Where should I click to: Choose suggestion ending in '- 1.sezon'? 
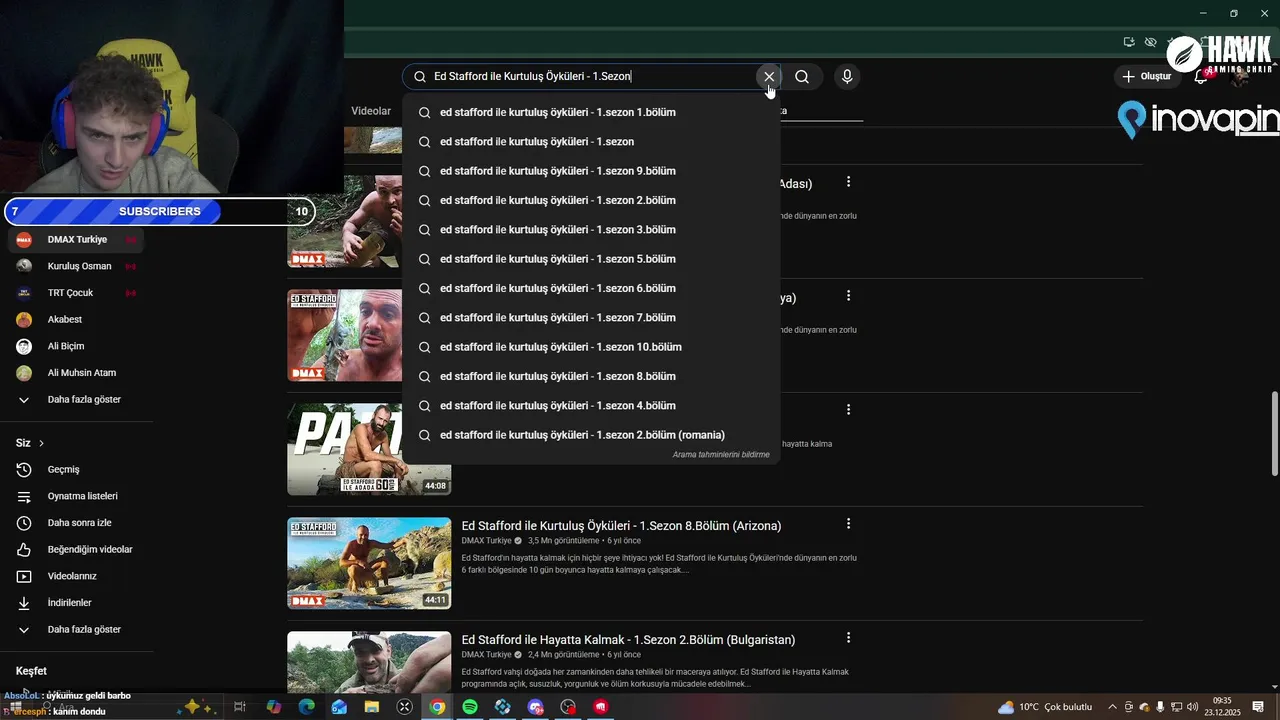click(590, 142)
